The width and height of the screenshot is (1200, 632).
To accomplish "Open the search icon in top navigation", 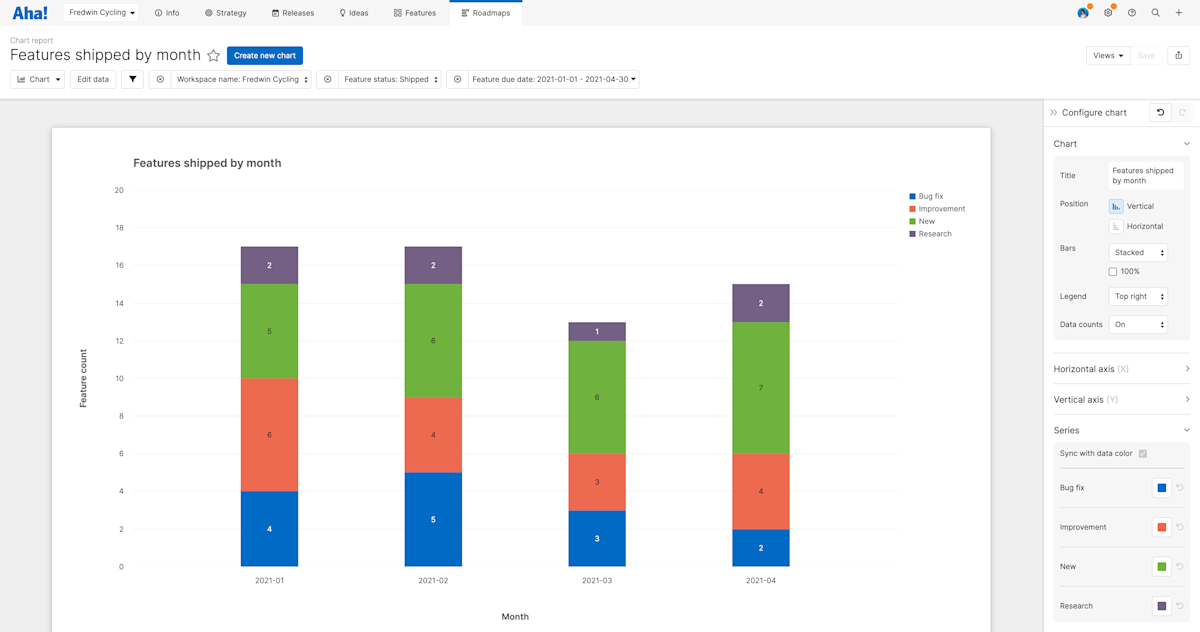I will point(1155,13).
